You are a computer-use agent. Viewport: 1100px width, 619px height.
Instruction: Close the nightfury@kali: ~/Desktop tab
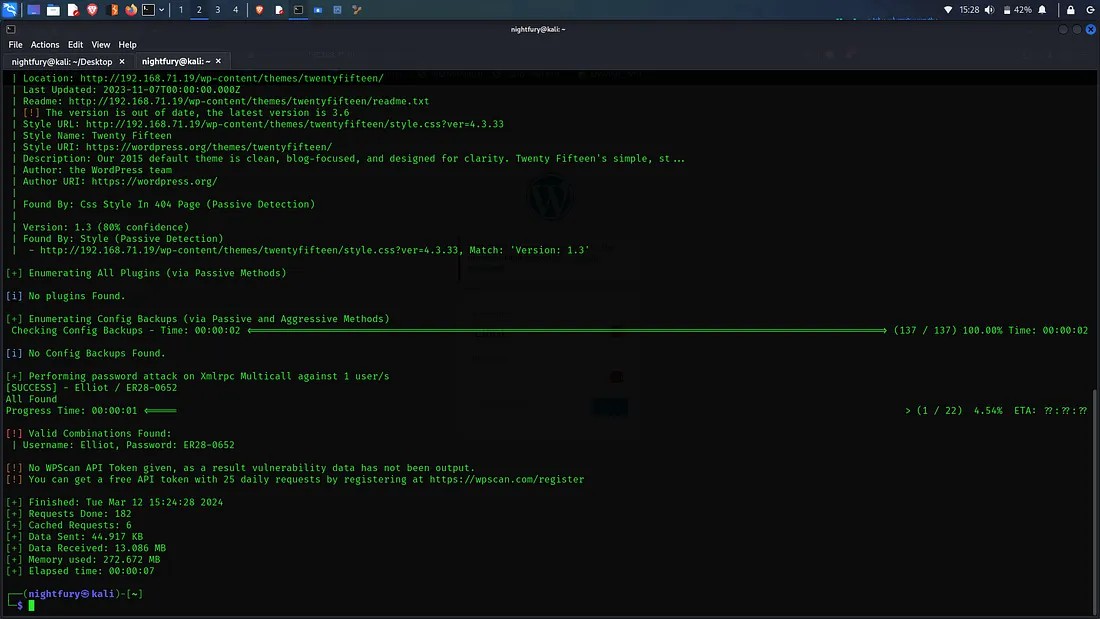(x=122, y=62)
